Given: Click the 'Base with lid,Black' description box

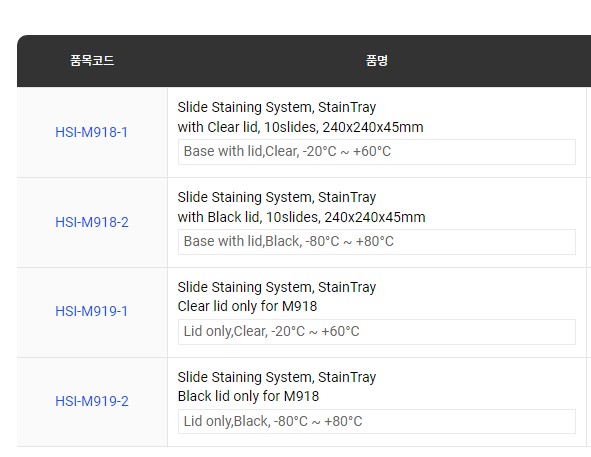Looking at the screenshot, I should tap(377, 242).
